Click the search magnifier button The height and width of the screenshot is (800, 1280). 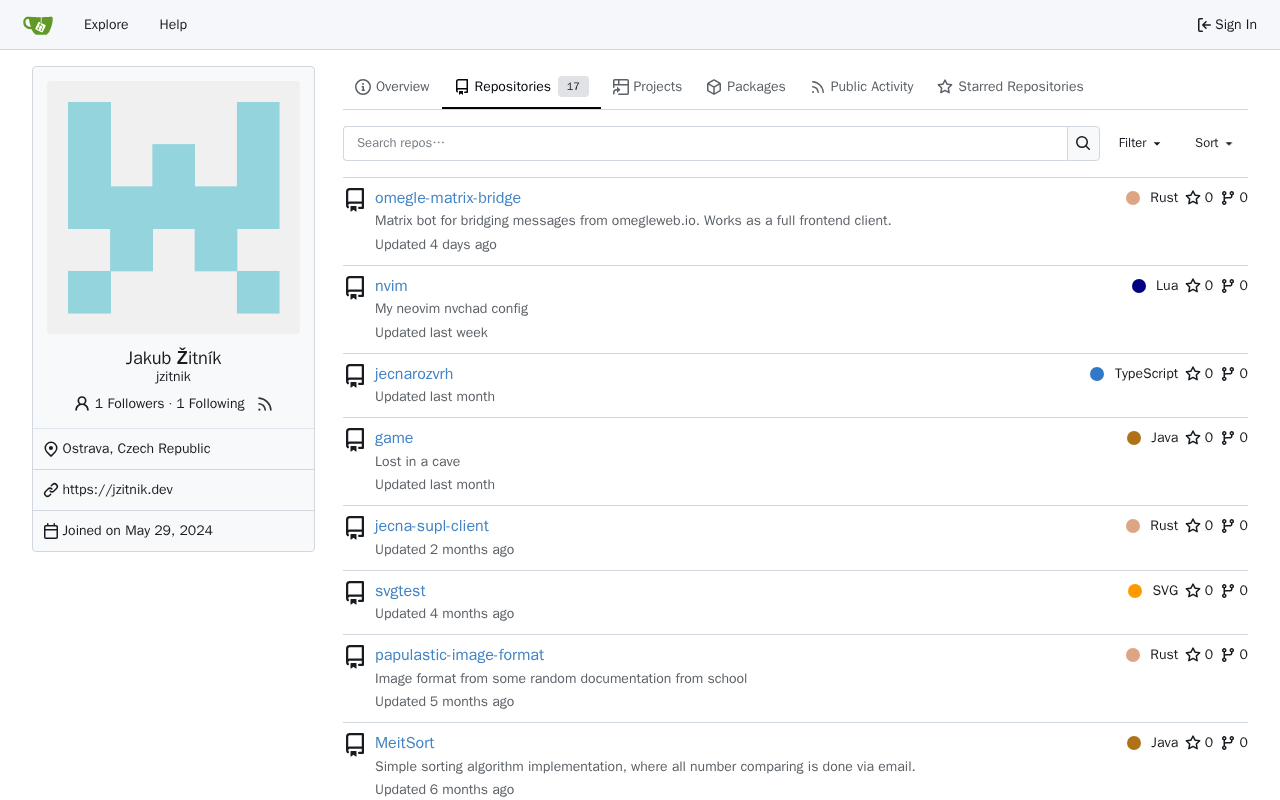coord(1083,143)
